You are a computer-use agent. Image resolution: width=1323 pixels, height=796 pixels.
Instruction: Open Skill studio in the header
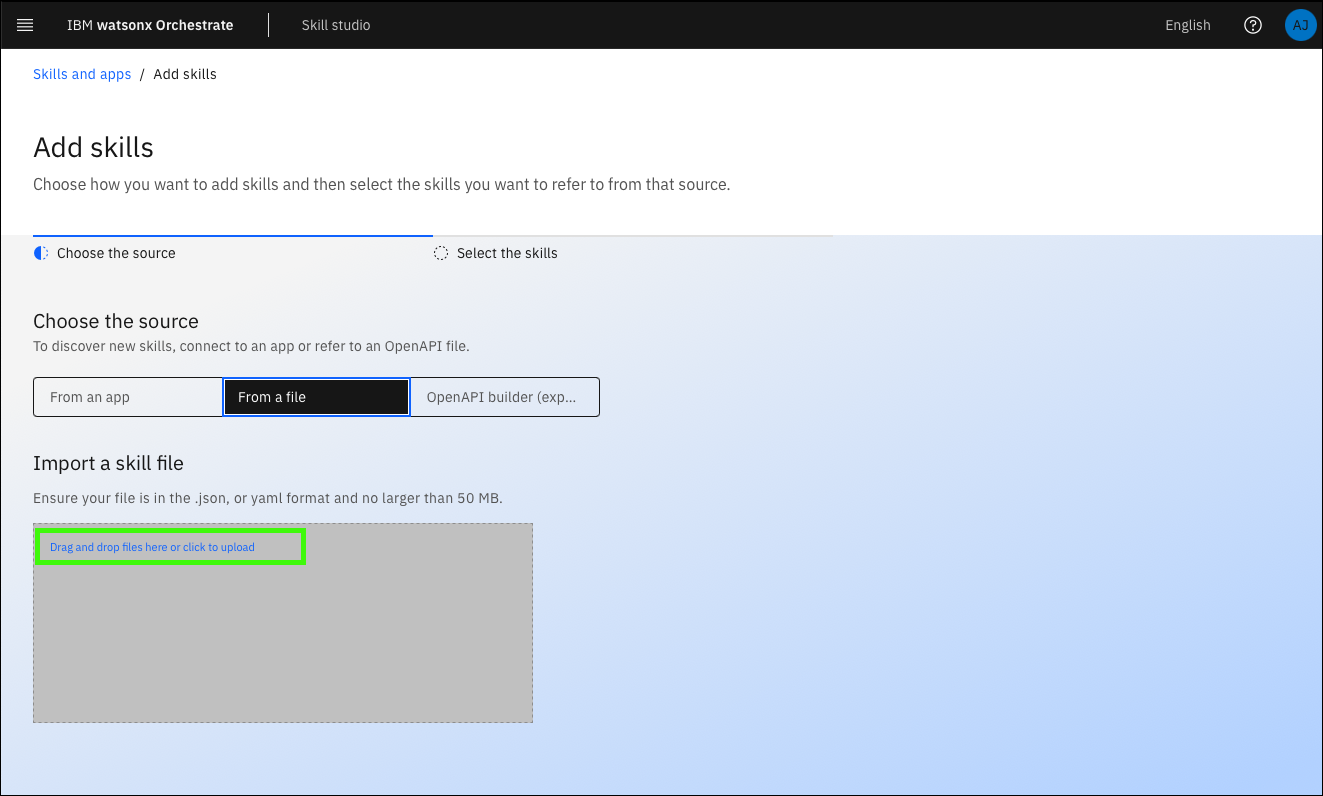click(336, 25)
